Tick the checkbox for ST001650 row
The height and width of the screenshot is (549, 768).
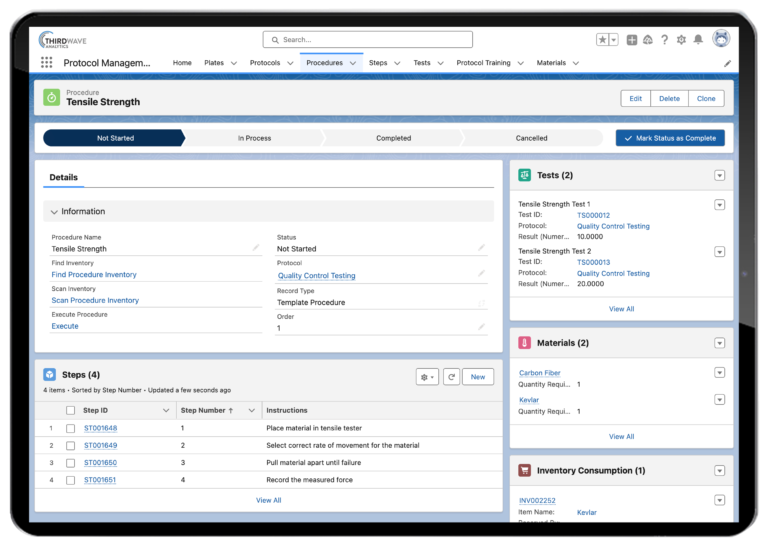pyautogui.click(x=70, y=463)
